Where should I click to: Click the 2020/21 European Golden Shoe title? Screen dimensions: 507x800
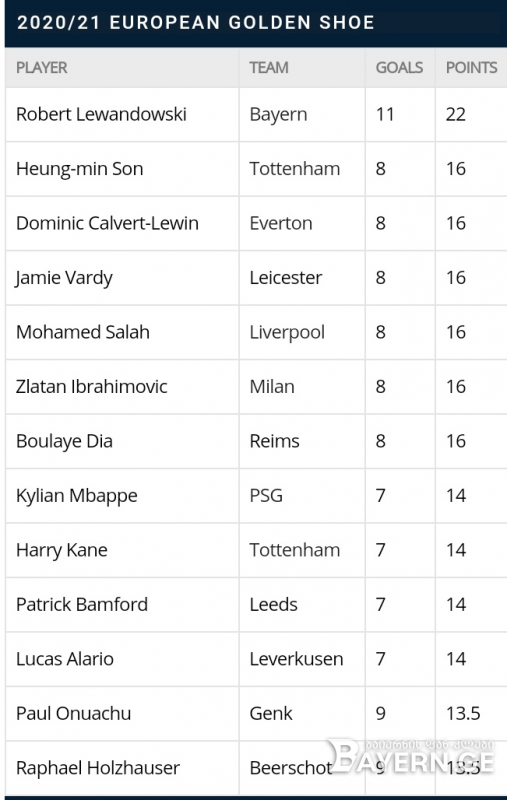[196, 22]
